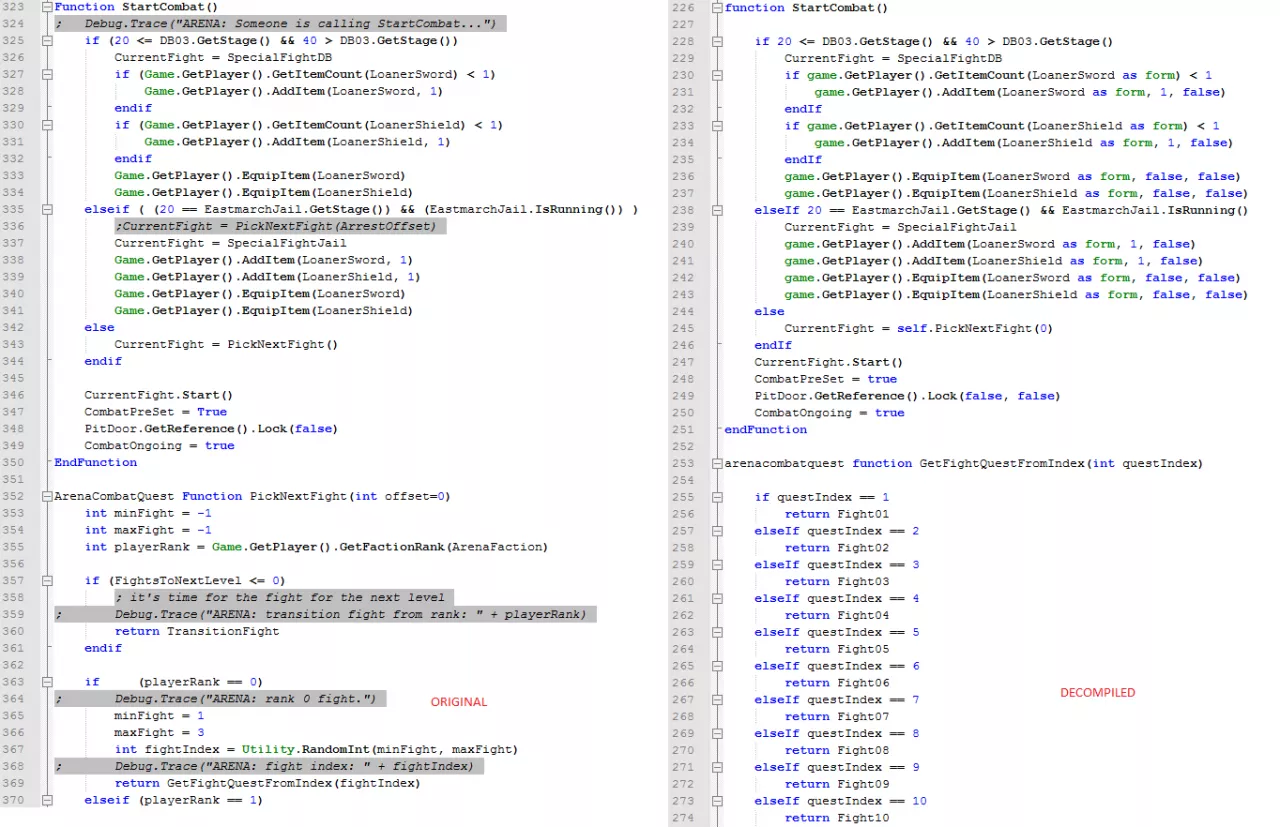
Task: Collapse GetFightQuestFromIndex function at line 253
Action: [x=717, y=464]
